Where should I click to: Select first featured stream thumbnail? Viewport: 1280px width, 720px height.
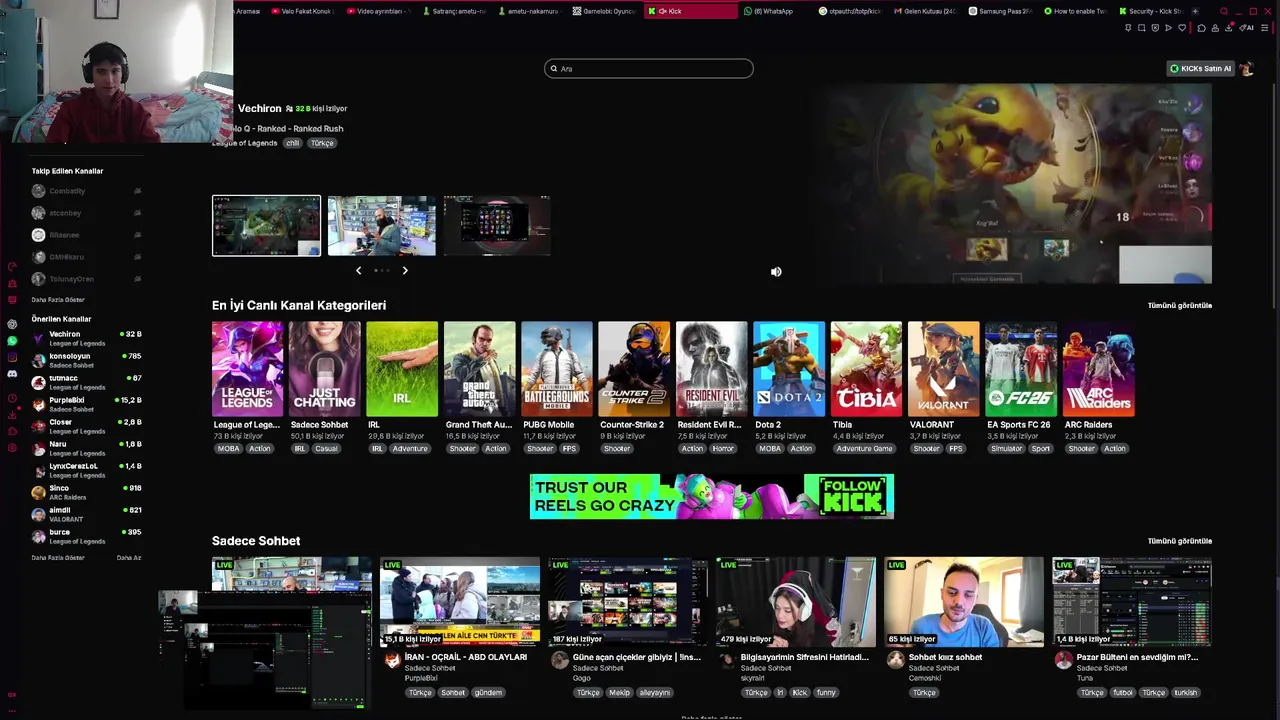coord(267,226)
